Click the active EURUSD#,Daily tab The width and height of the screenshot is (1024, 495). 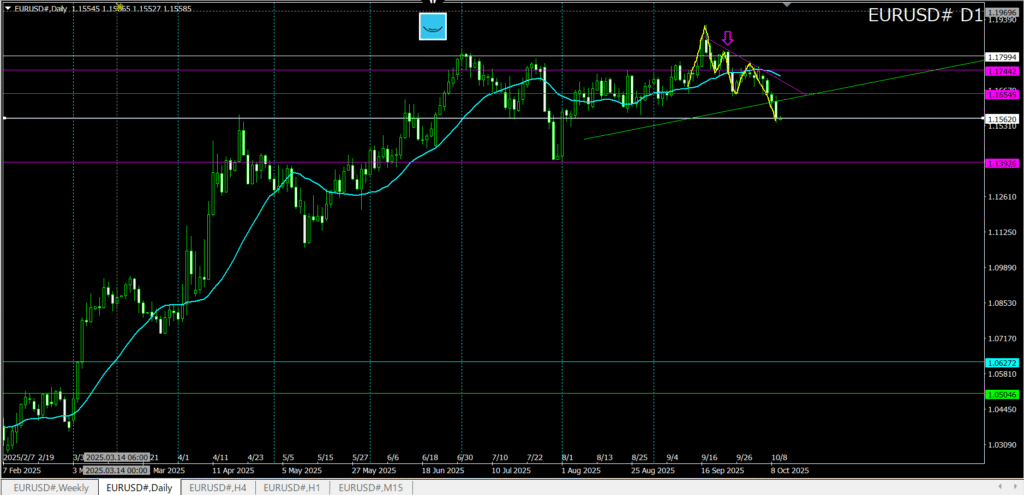click(139, 487)
